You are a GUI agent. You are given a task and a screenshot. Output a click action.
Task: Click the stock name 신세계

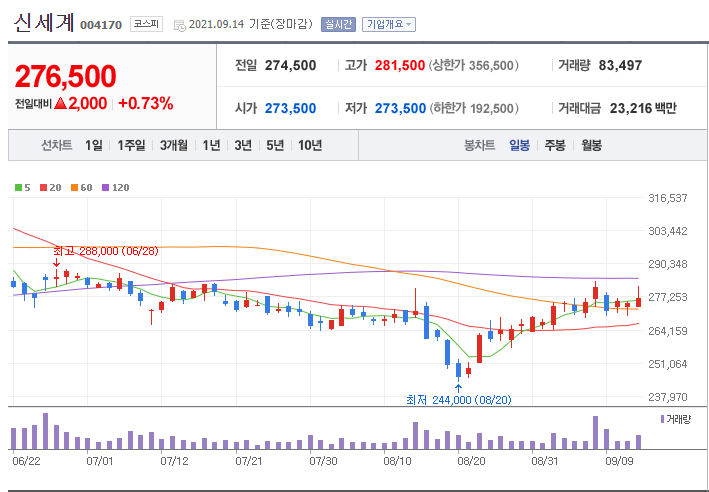(43, 23)
